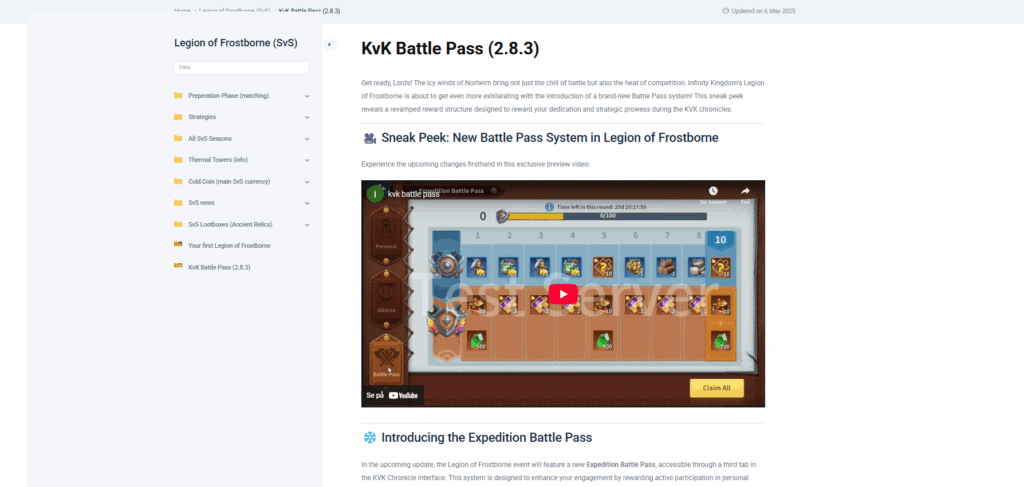Click the article icon beside Your first Legion of Frostborne

tap(178, 244)
